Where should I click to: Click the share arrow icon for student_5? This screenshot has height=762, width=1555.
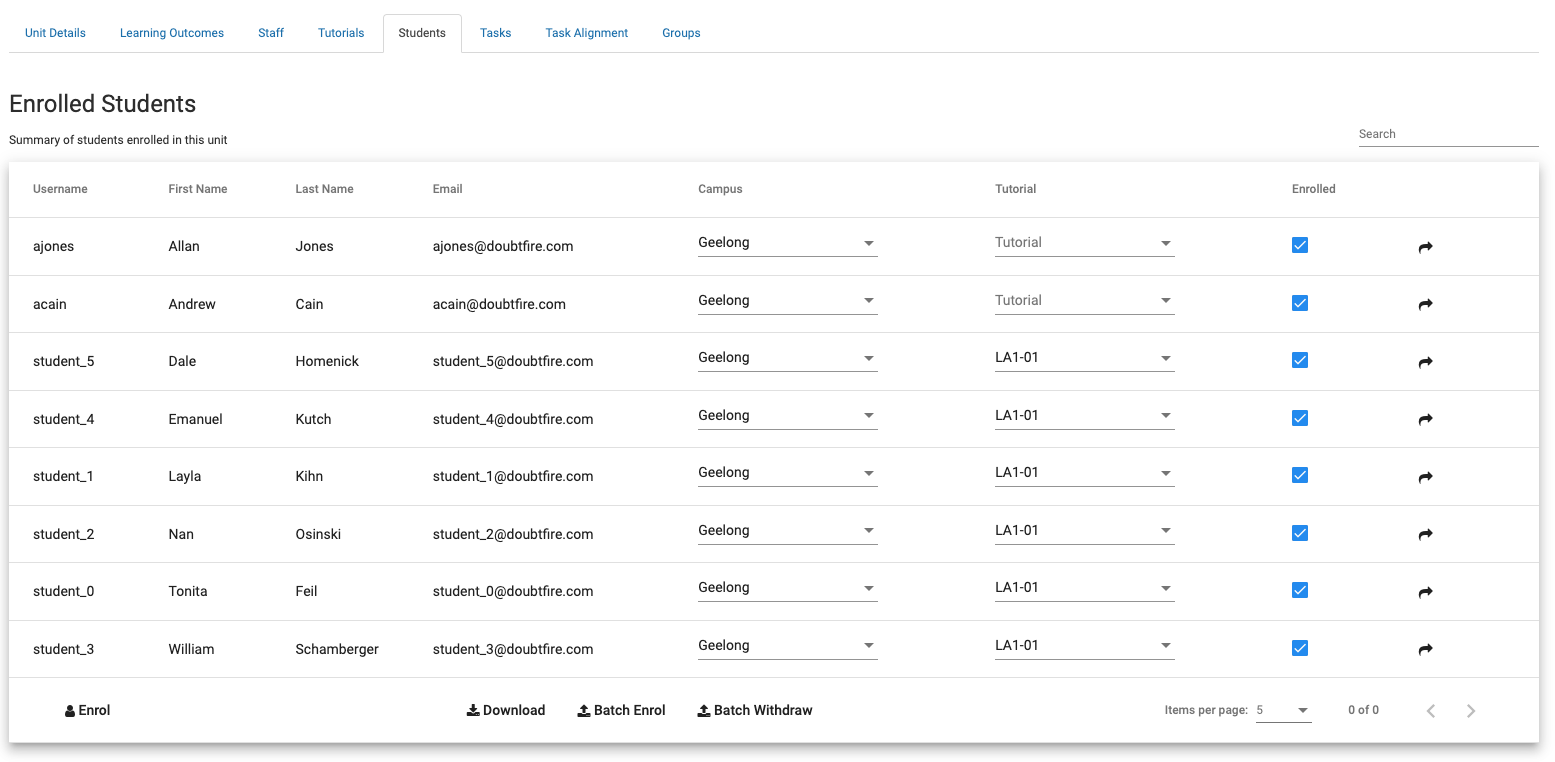(1425, 362)
